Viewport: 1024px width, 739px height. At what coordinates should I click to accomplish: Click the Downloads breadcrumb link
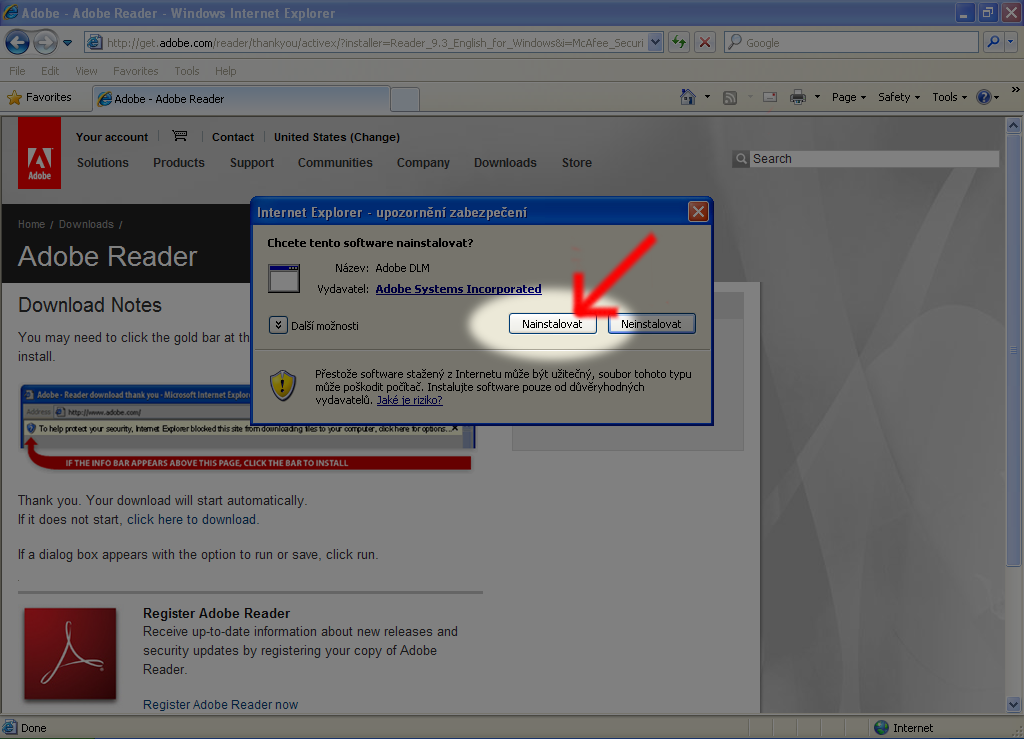(x=86, y=224)
